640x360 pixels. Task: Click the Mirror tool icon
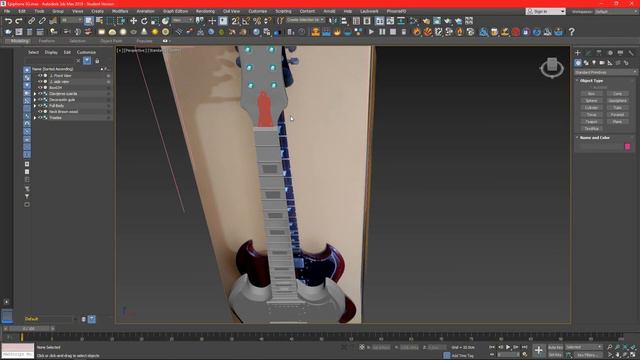tap(333, 21)
